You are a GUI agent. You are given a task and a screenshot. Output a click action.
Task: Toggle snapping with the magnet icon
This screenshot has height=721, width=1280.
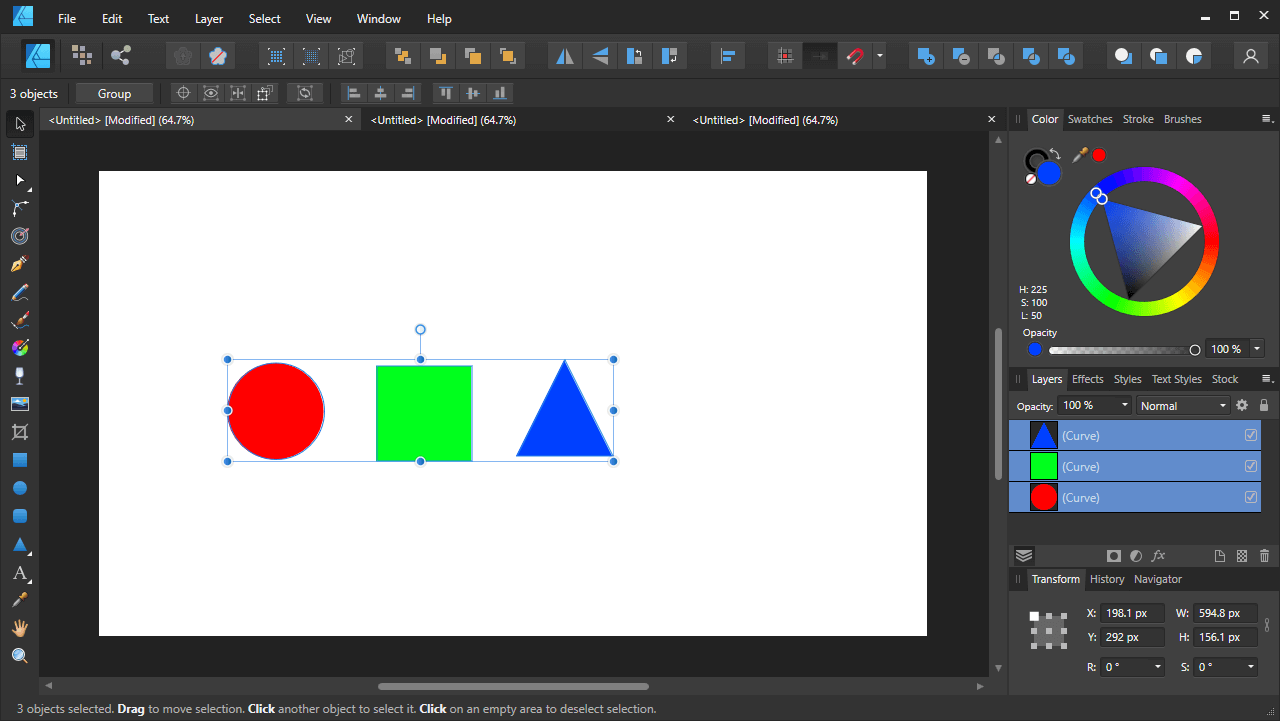pos(857,56)
